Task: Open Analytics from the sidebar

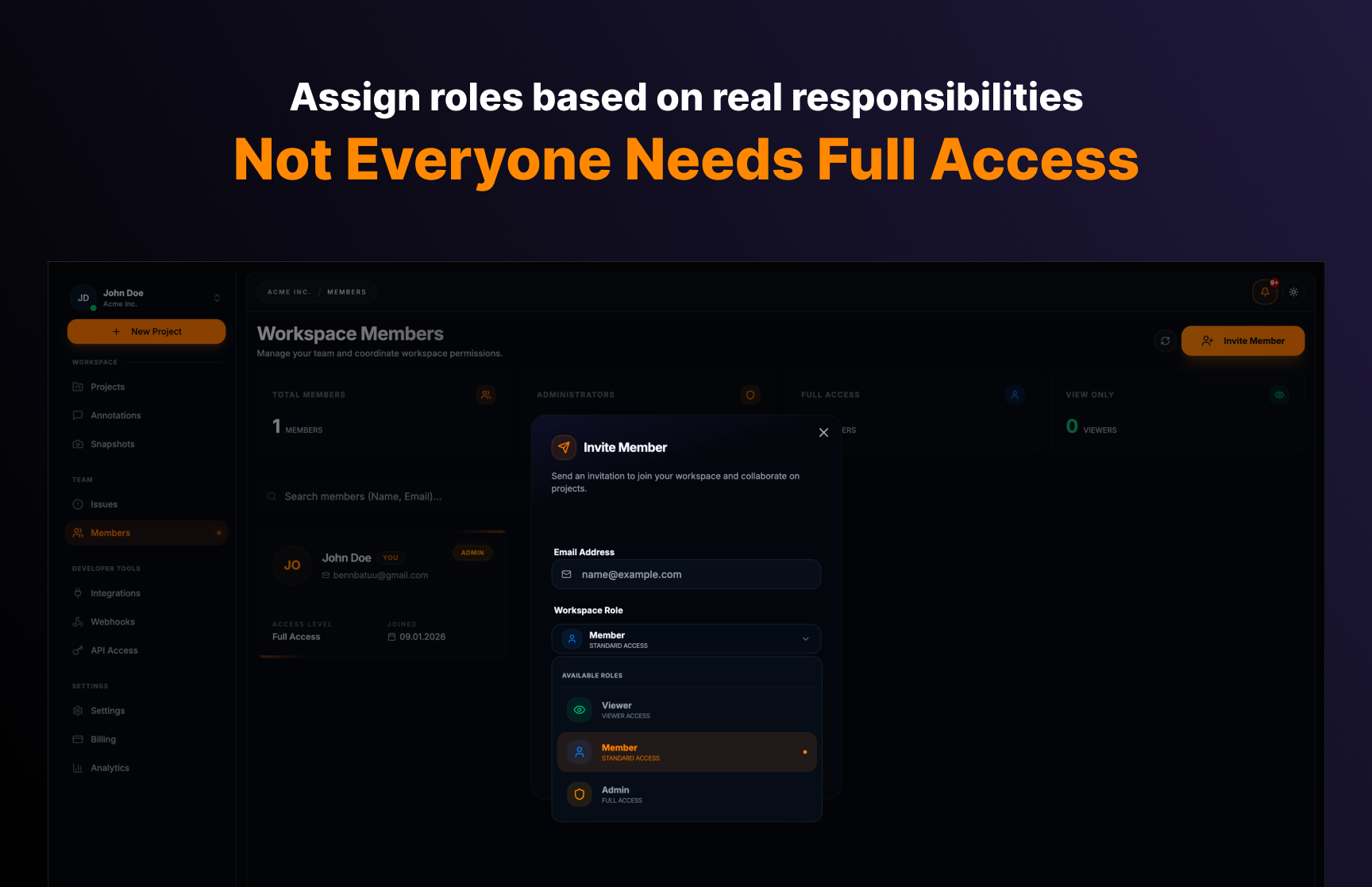Action: coord(110,768)
